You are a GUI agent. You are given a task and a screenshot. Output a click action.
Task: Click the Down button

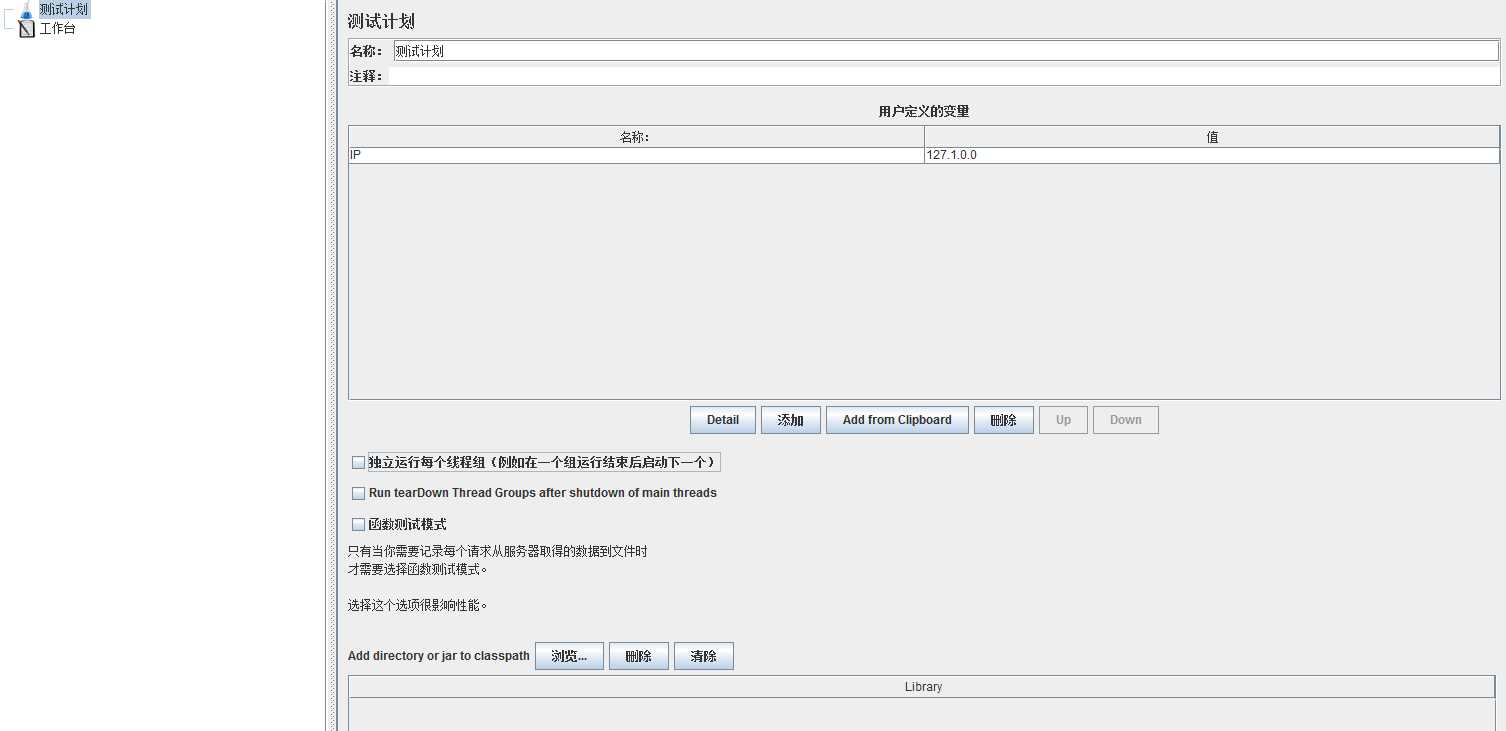(1126, 420)
